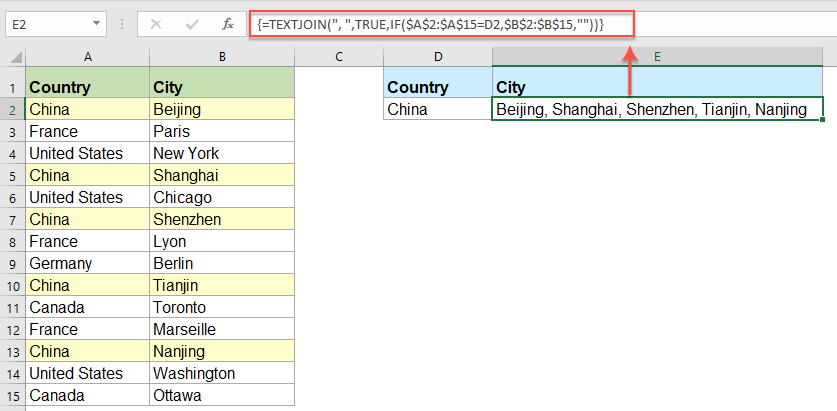Click the Enter checkmark formula bar icon
The width and height of the screenshot is (837, 411).
pos(192,25)
